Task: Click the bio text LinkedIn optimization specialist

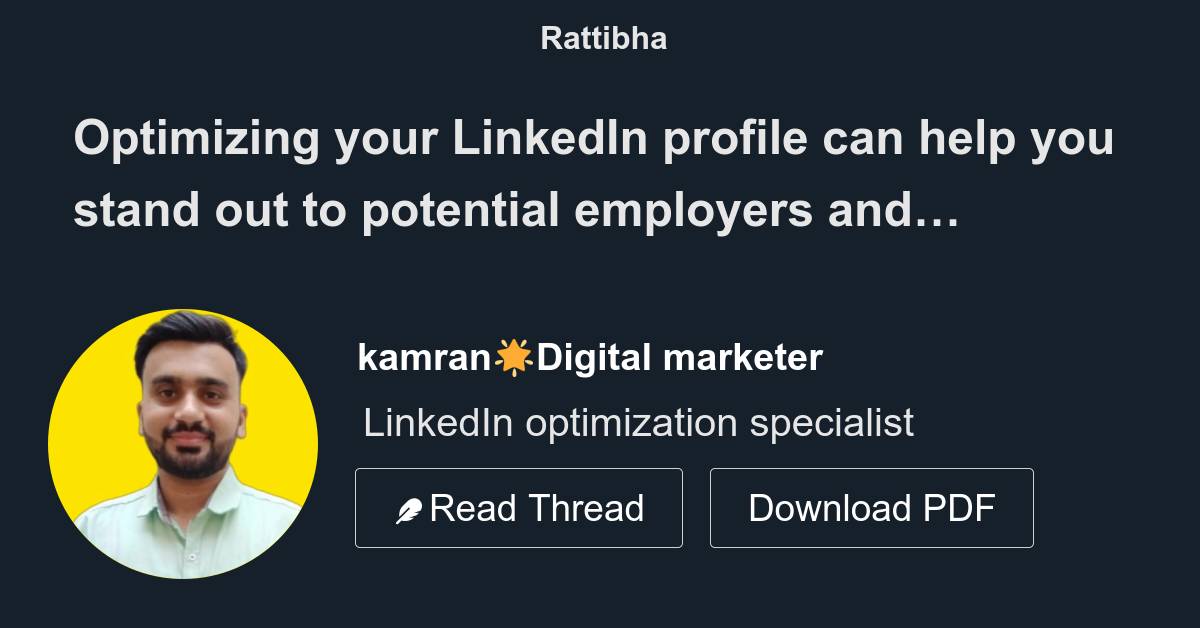Action: point(640,422)
